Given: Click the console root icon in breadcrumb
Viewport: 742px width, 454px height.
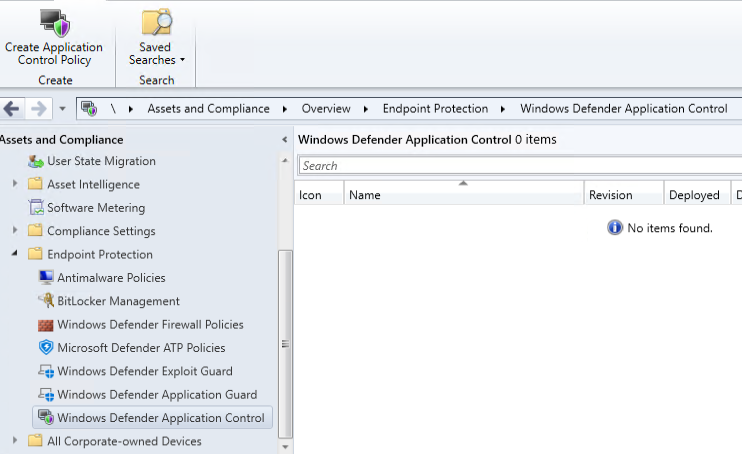Looking at the screenshot, I should point(89,108).
